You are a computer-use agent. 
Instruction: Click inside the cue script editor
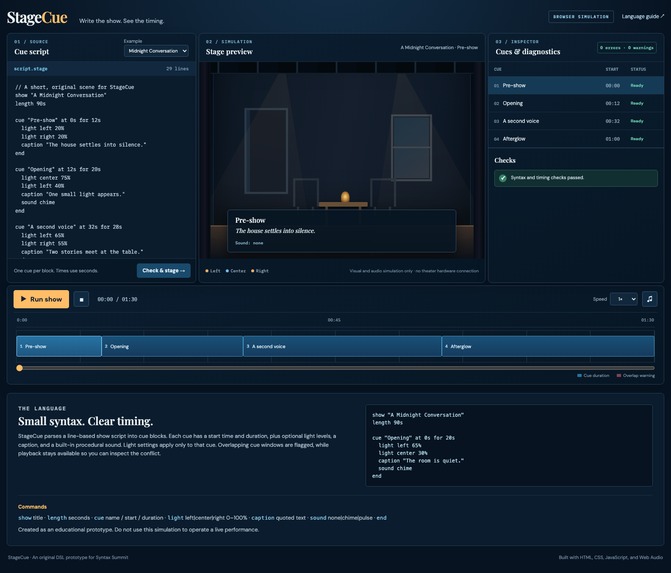pos(101,167)
